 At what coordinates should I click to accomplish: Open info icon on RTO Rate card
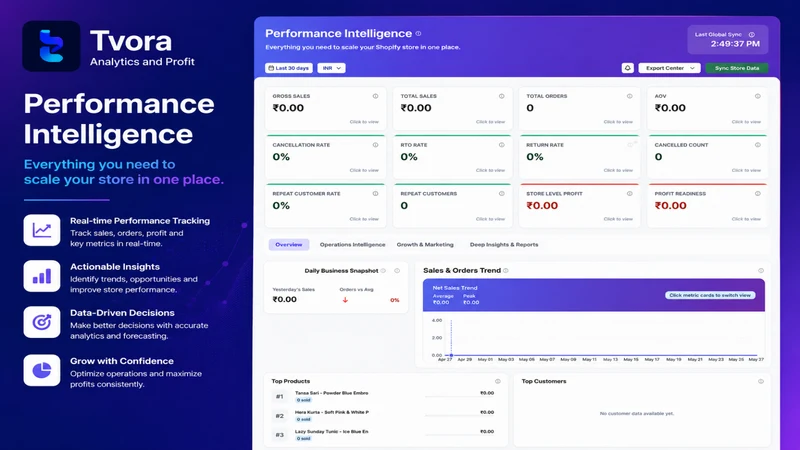[502, 145]
